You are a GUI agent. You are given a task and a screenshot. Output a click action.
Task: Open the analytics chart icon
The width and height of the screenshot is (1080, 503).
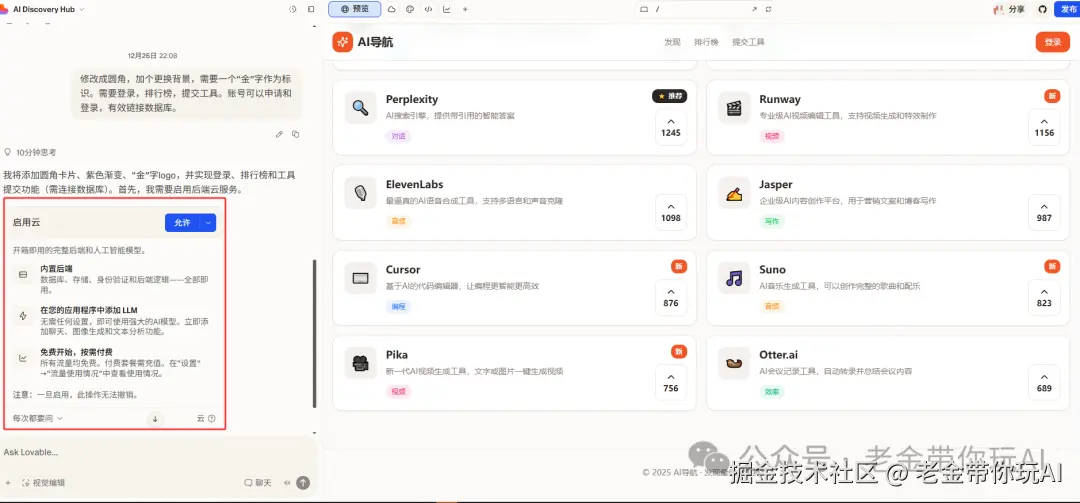(x=447, y=10)
